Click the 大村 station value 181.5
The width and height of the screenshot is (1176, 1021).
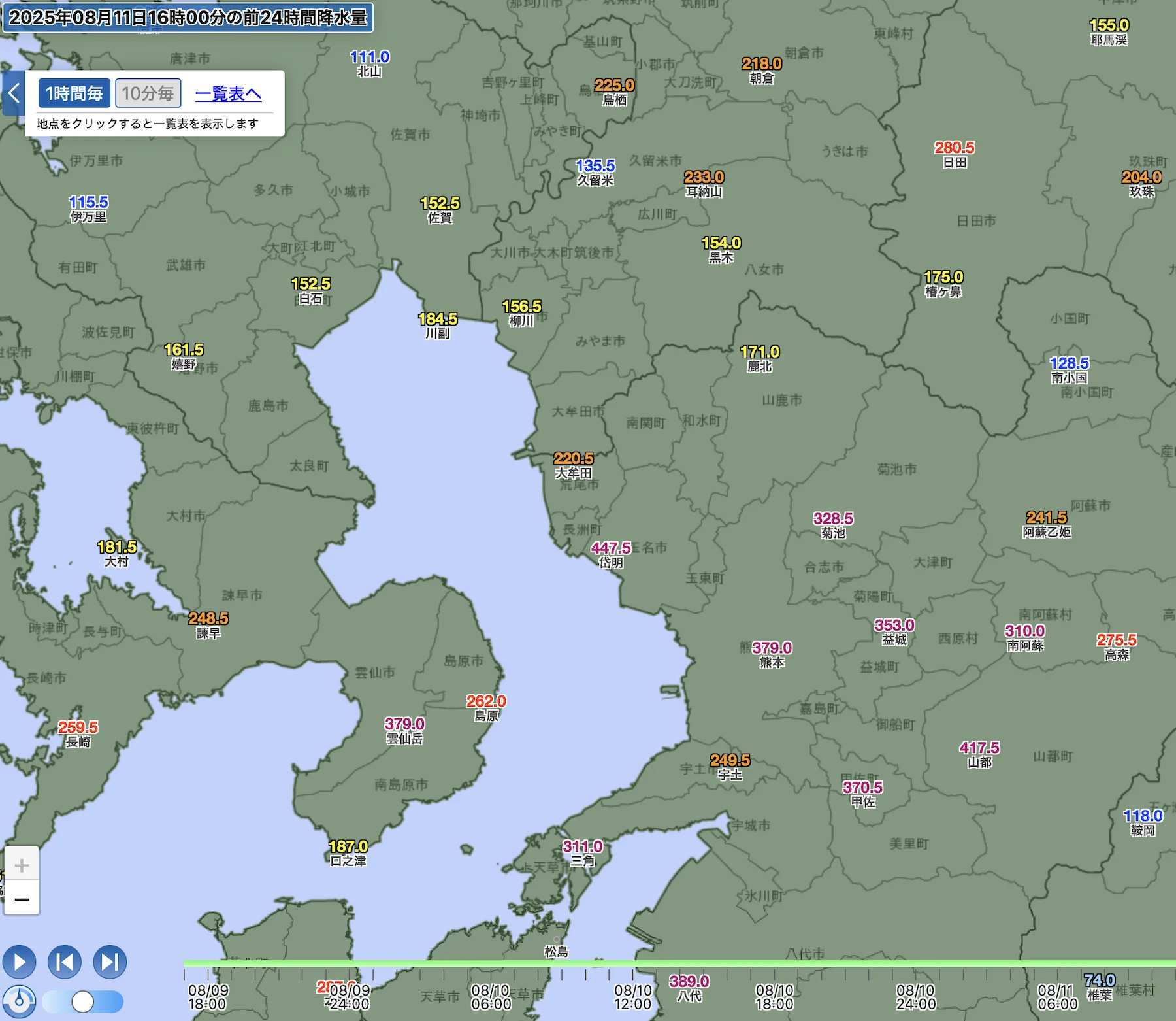[117, 547]
